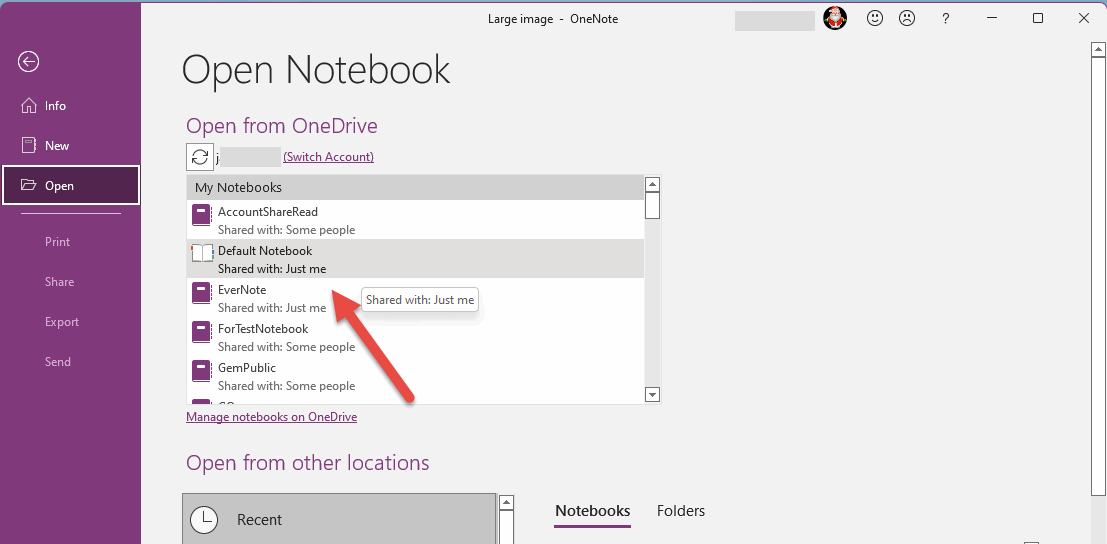The image size is (1107, 544).
Task: Open Manage notebooks on OneDrive link
Action: [x=271, y=417]
